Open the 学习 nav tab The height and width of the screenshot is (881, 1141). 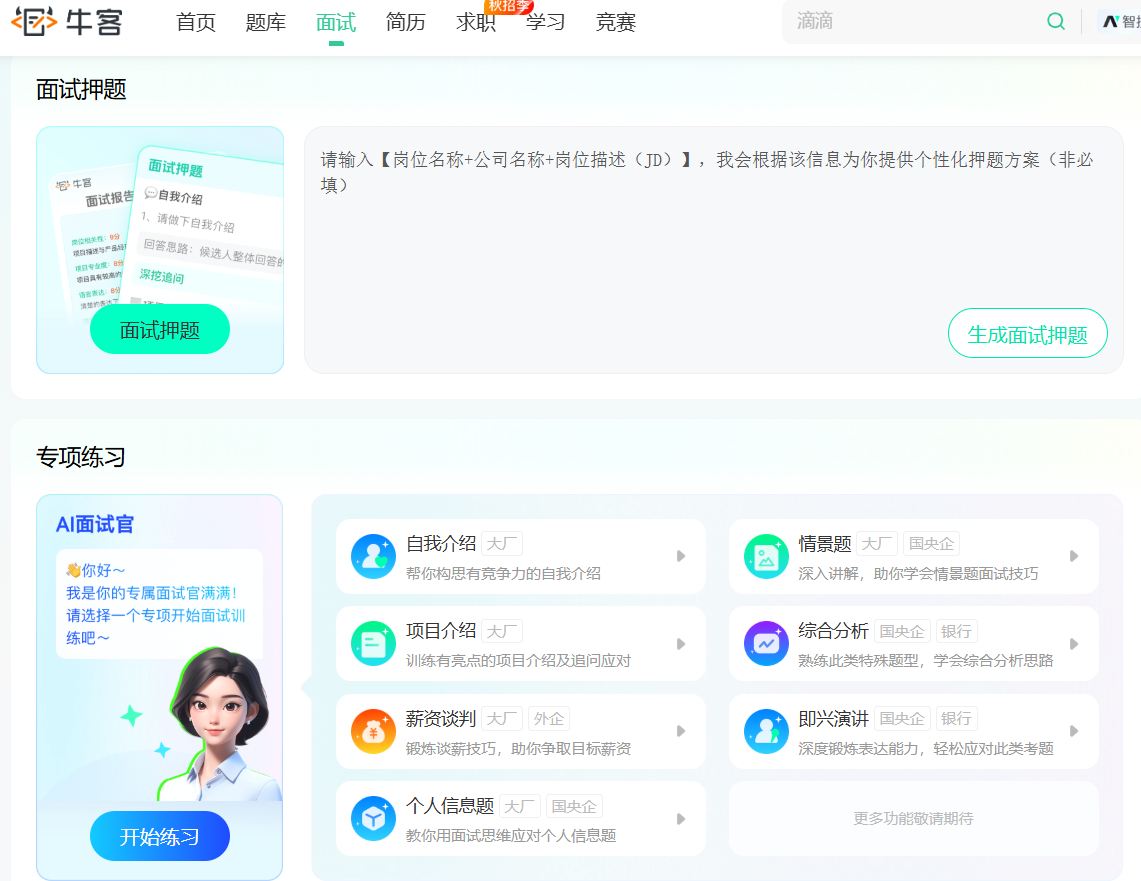click(x=546, y=23)
